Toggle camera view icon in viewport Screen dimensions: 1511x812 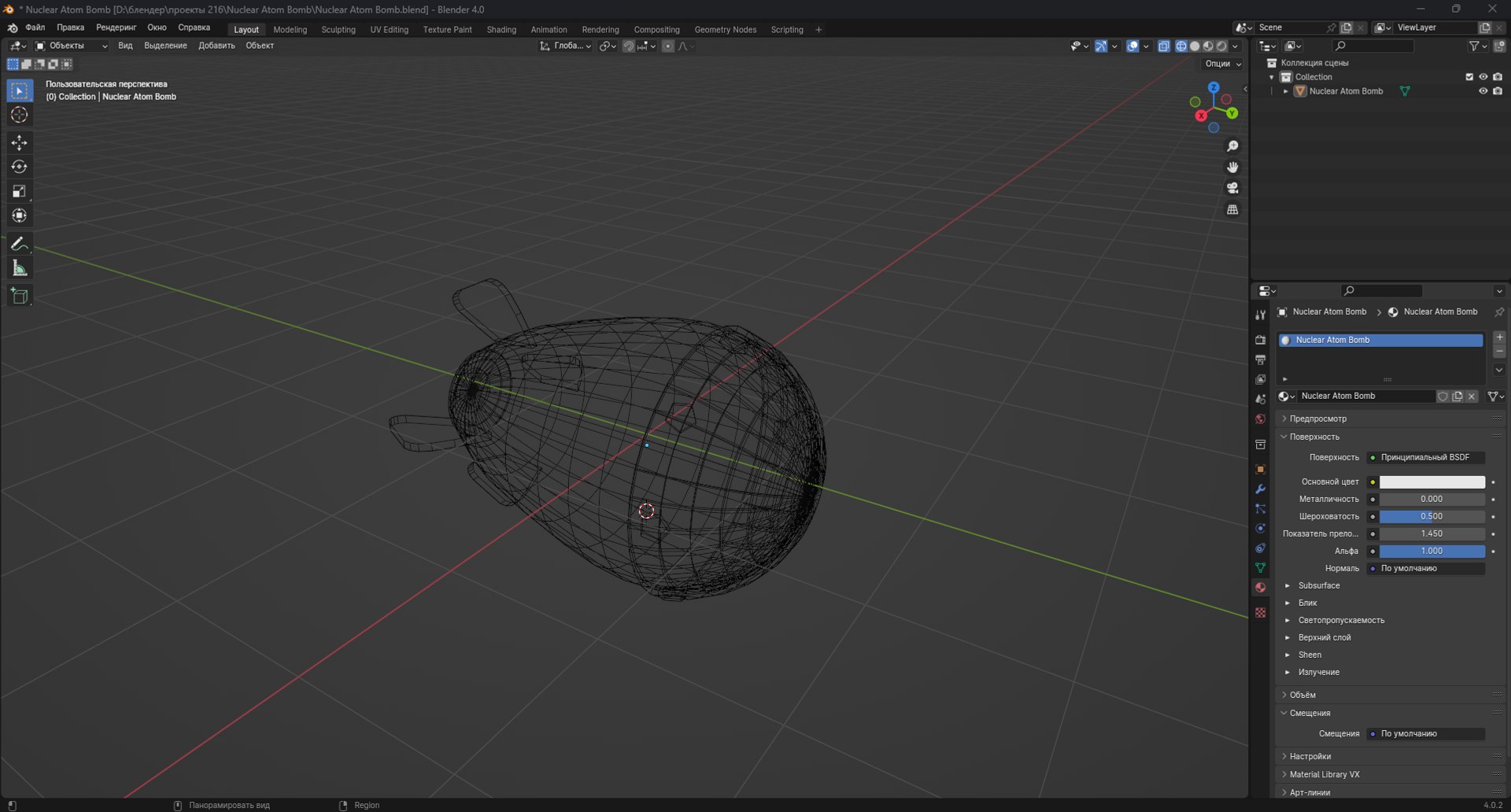click(x=1232, y=188)
